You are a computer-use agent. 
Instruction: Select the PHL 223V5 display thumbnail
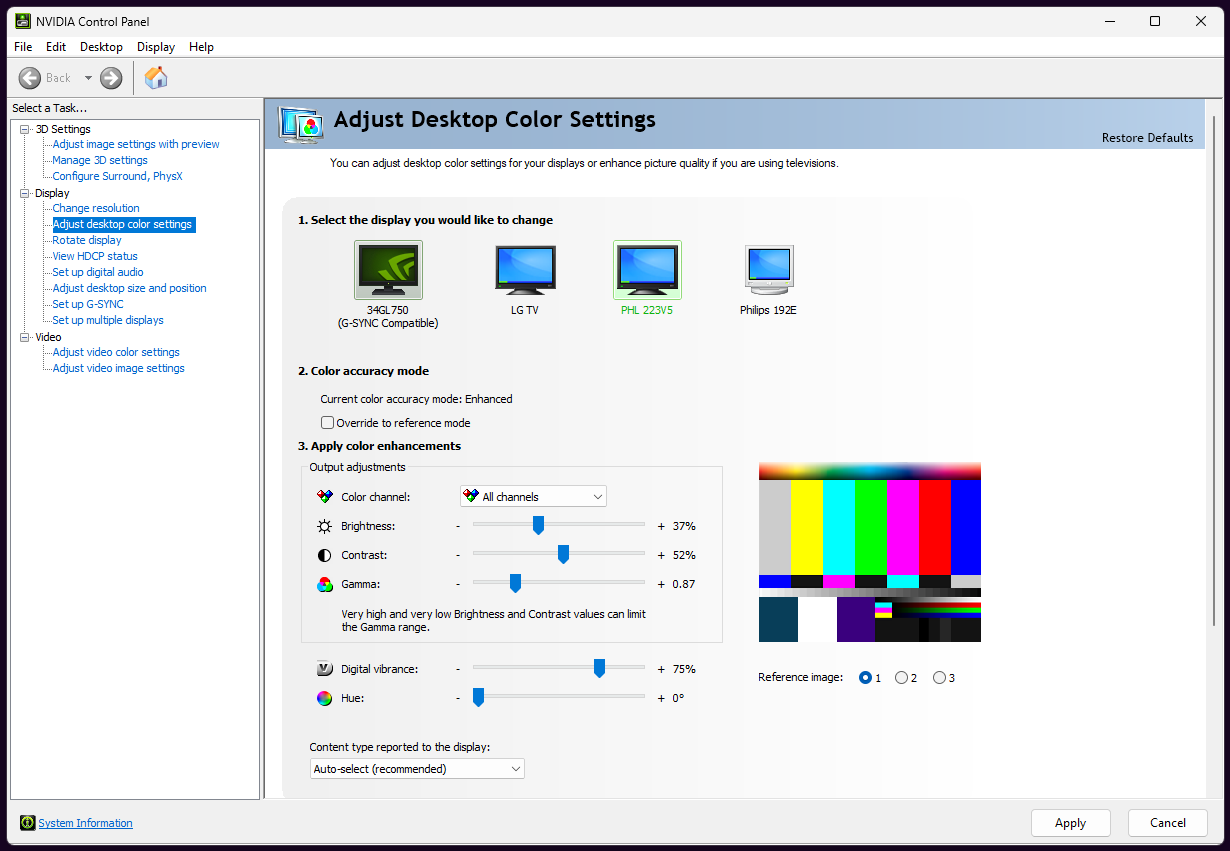coord(647,270)
